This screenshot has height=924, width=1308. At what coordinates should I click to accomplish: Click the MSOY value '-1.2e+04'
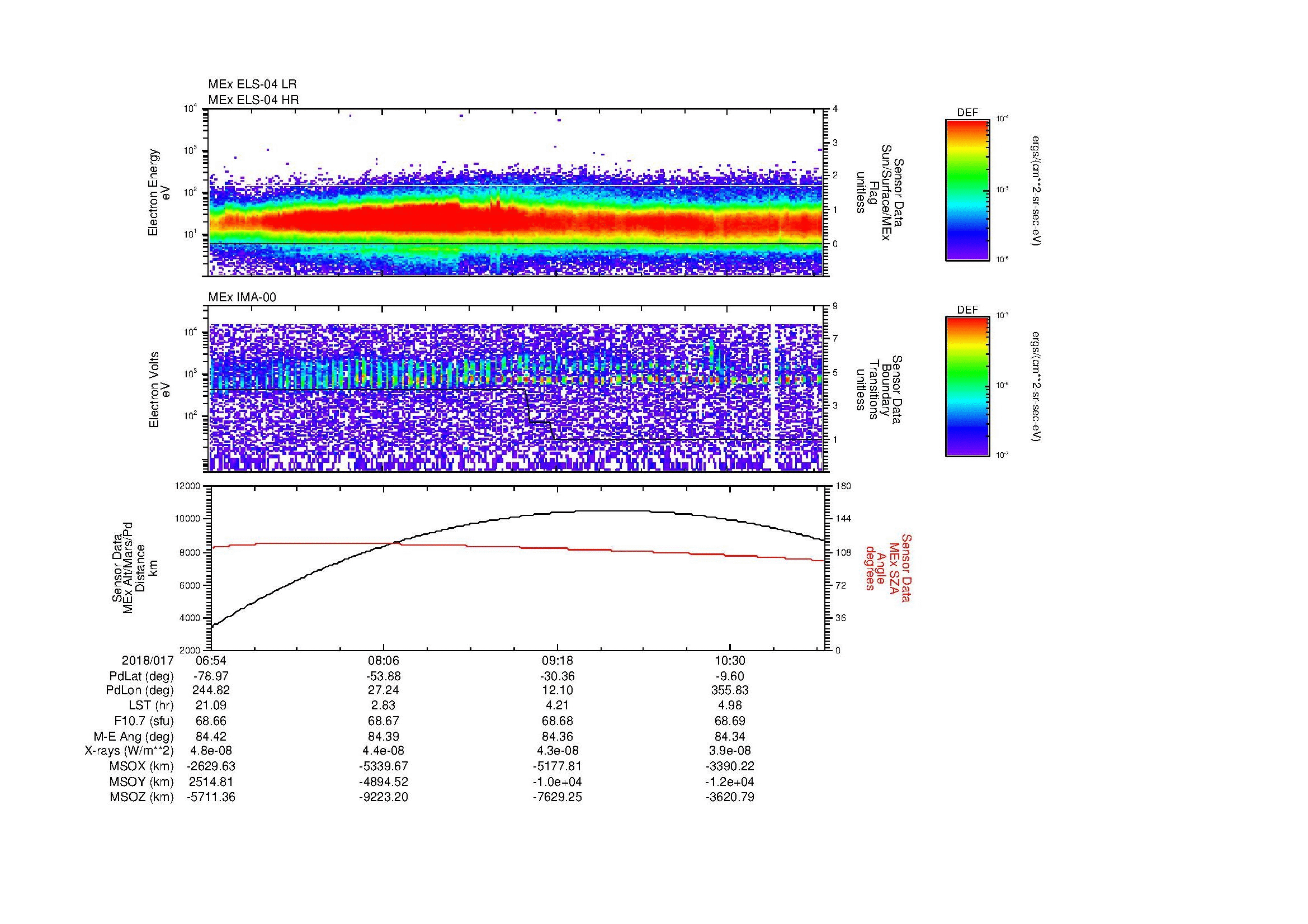coord(730,782)
